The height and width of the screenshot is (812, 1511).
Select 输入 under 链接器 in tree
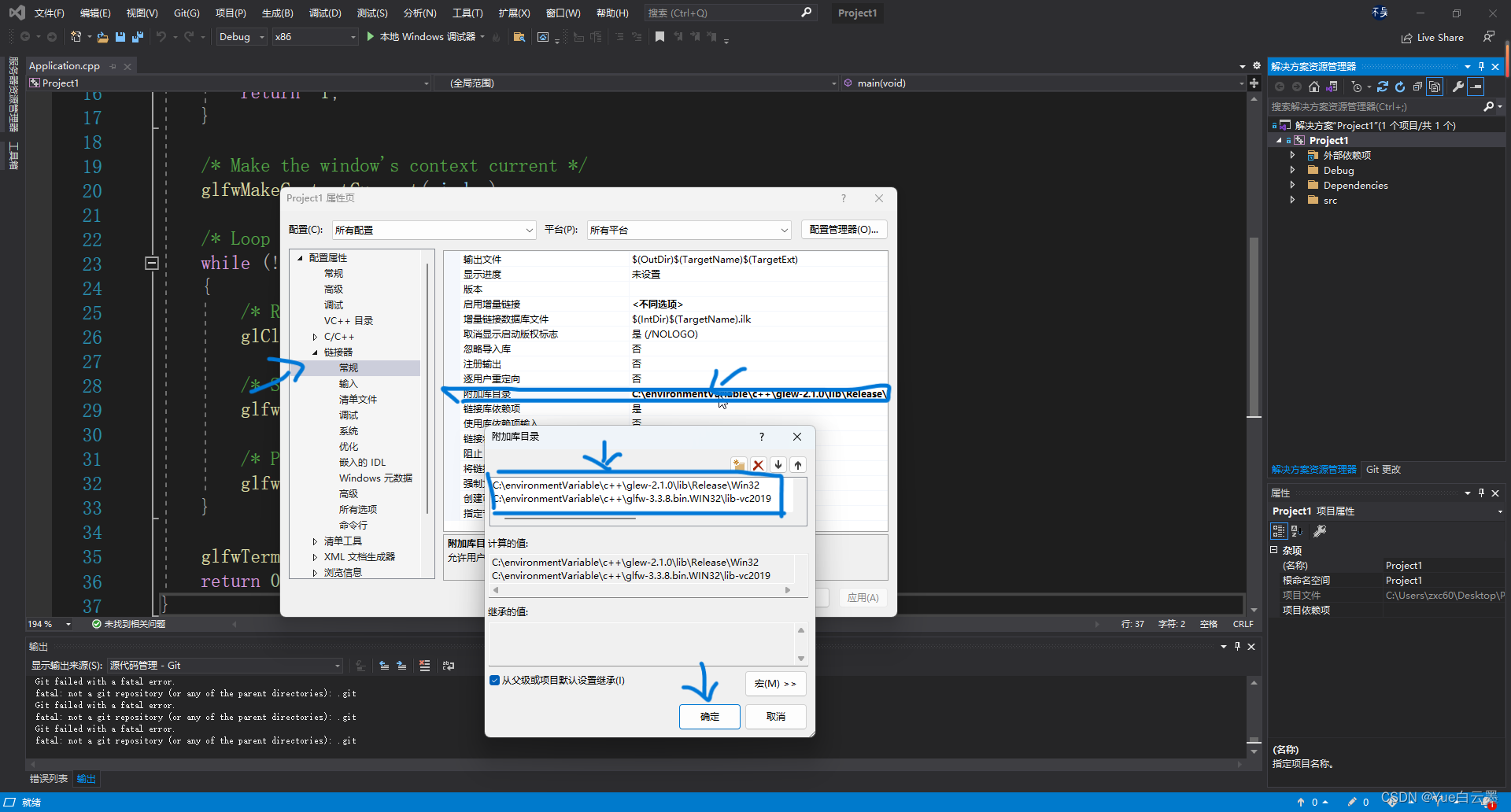click(x=349, y=384)
